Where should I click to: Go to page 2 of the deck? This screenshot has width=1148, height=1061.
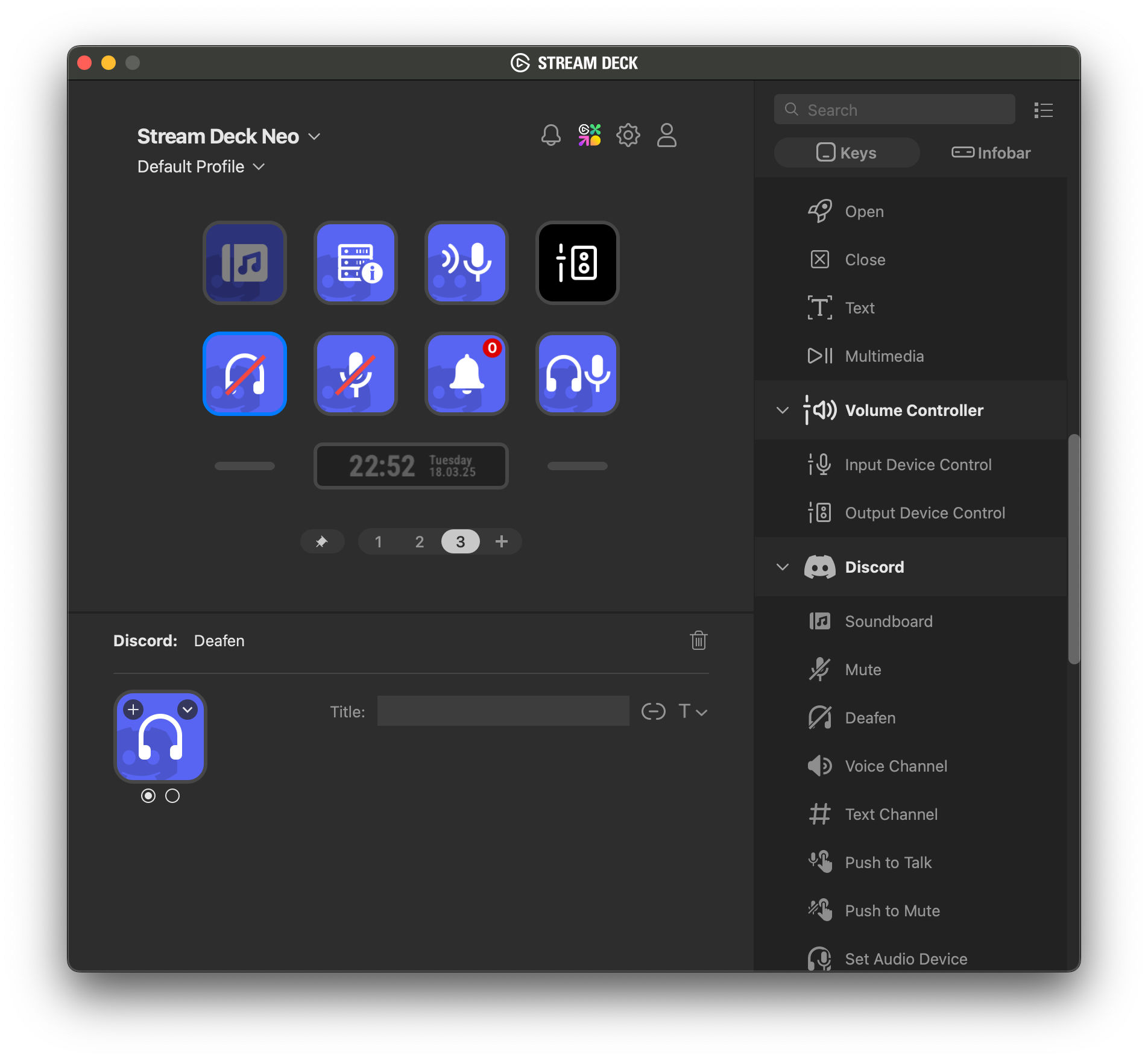tap(420, 541)
